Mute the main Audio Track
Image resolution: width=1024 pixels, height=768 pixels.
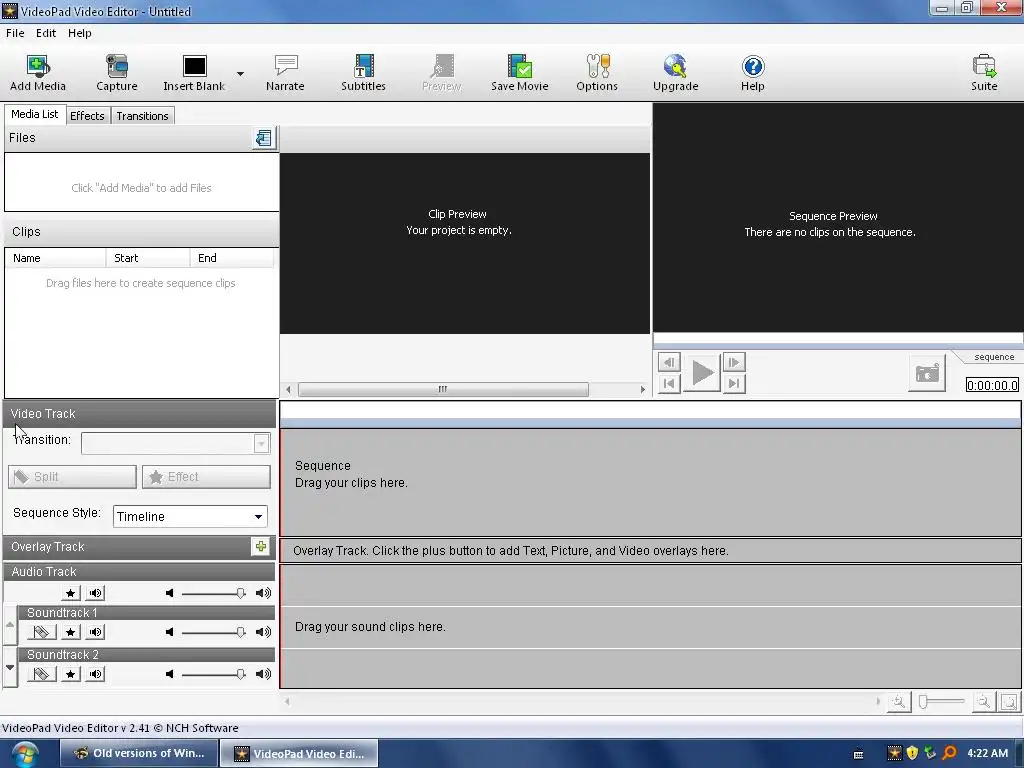tap(95, 593)
